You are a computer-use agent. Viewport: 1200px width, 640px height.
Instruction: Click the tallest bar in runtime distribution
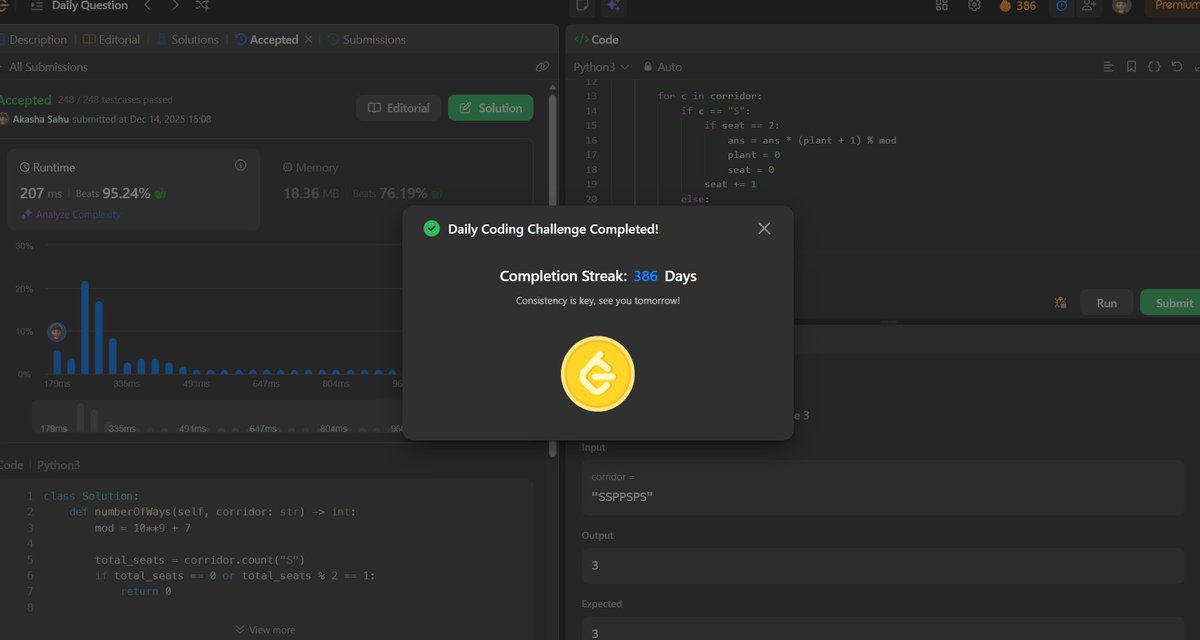click(85, 327)
